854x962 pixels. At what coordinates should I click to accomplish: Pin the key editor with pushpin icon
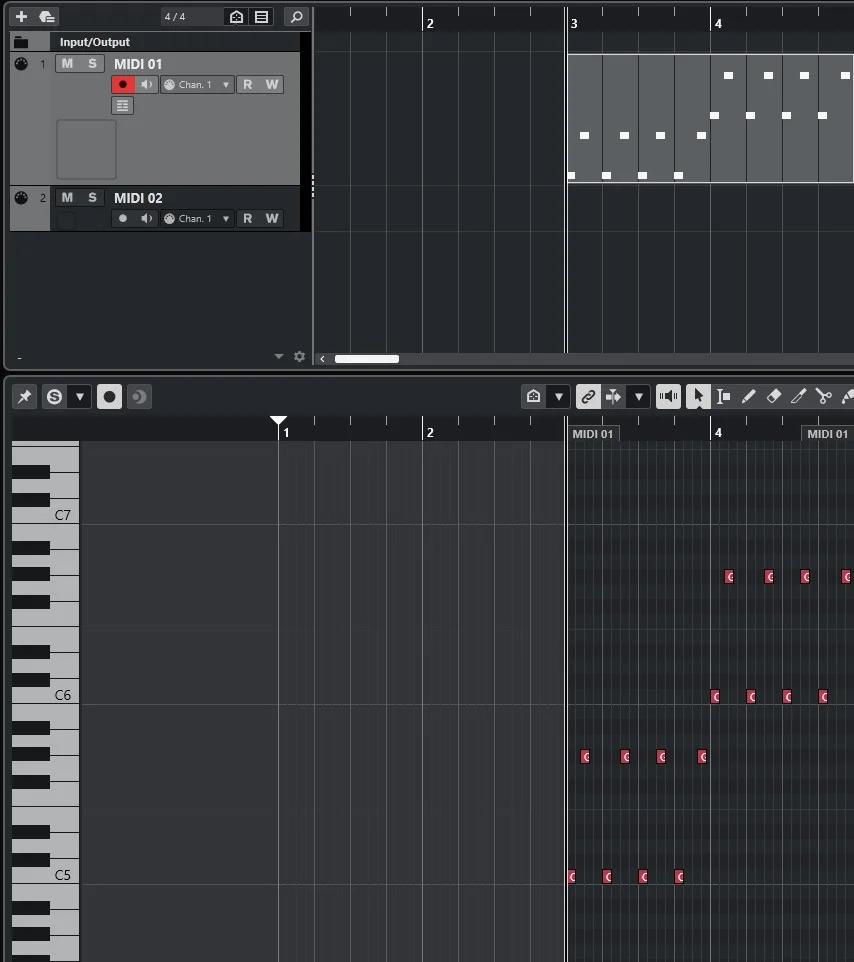pos(25,396)
